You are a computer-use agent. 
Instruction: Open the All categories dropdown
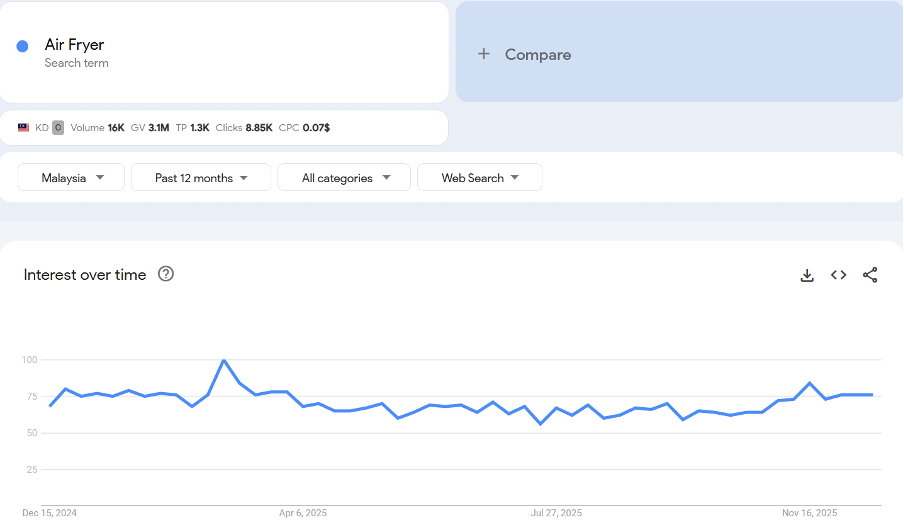[x=344, y=178]
